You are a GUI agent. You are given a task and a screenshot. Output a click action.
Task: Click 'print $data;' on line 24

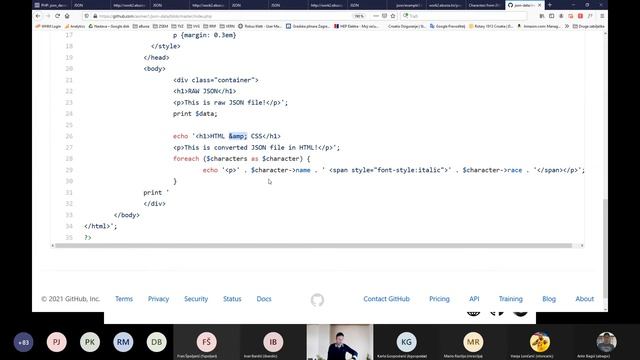pyautogui.click(x=195, y=114)
